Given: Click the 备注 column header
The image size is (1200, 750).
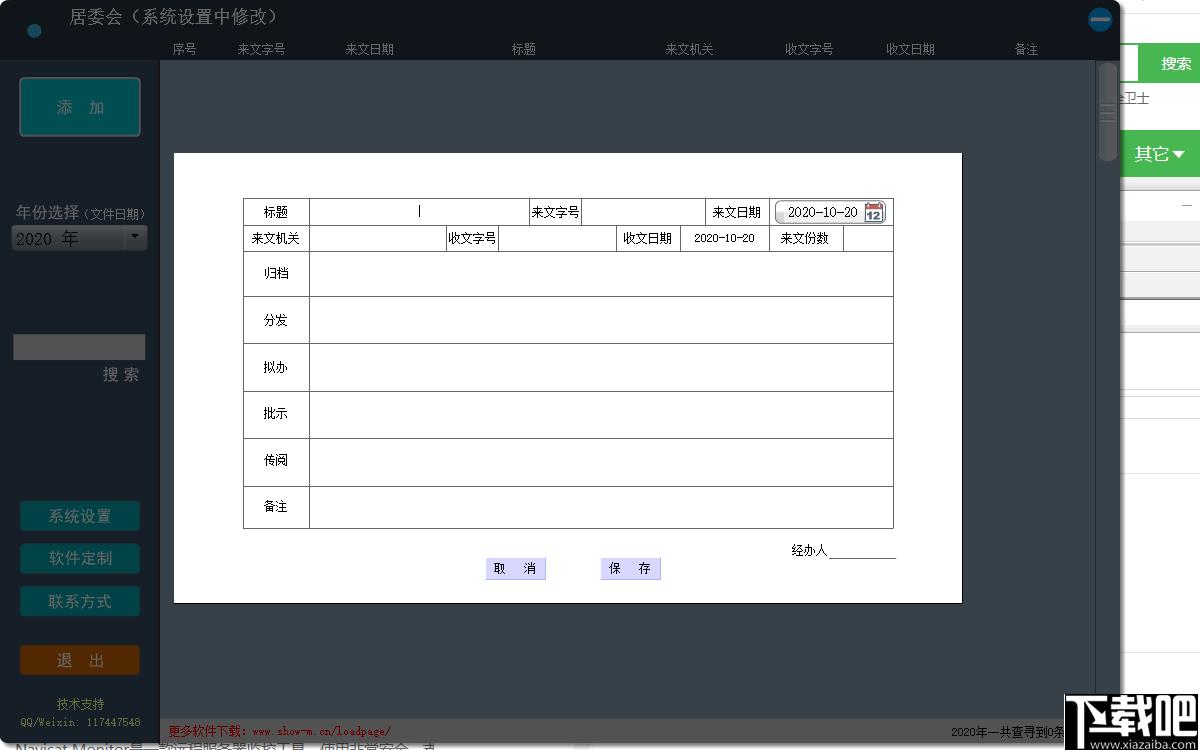Looking at the screenshot, I should (1026, 49).
